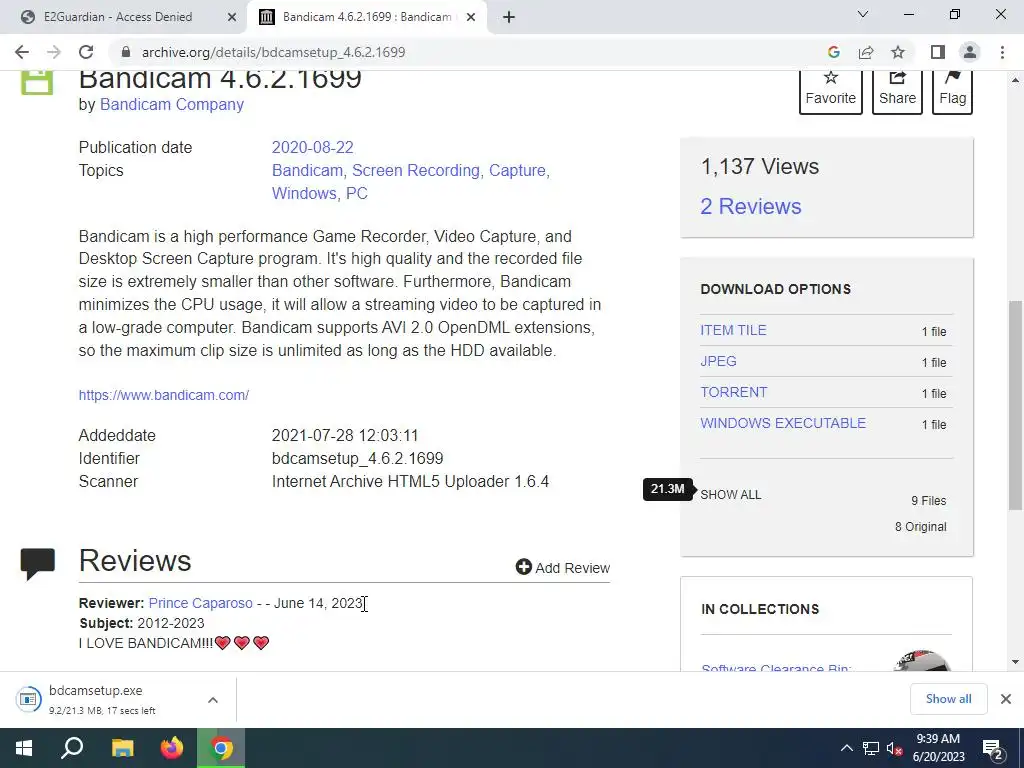This screenshot has height=768, width=1024.
Task: Favorite this Bandicam item
Action: pyautogui.click(x=831, y=90)
